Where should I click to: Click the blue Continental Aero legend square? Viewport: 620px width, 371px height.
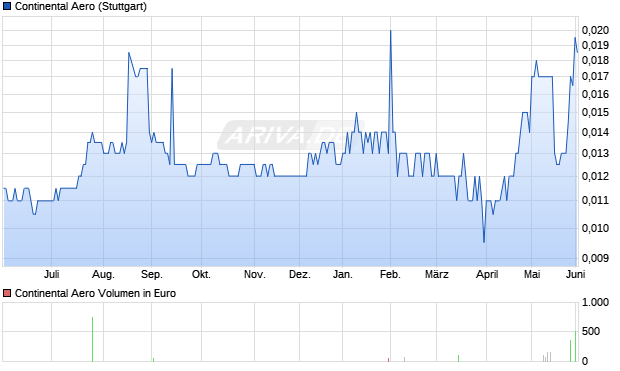pyautogui.click(x=7, y=6)
